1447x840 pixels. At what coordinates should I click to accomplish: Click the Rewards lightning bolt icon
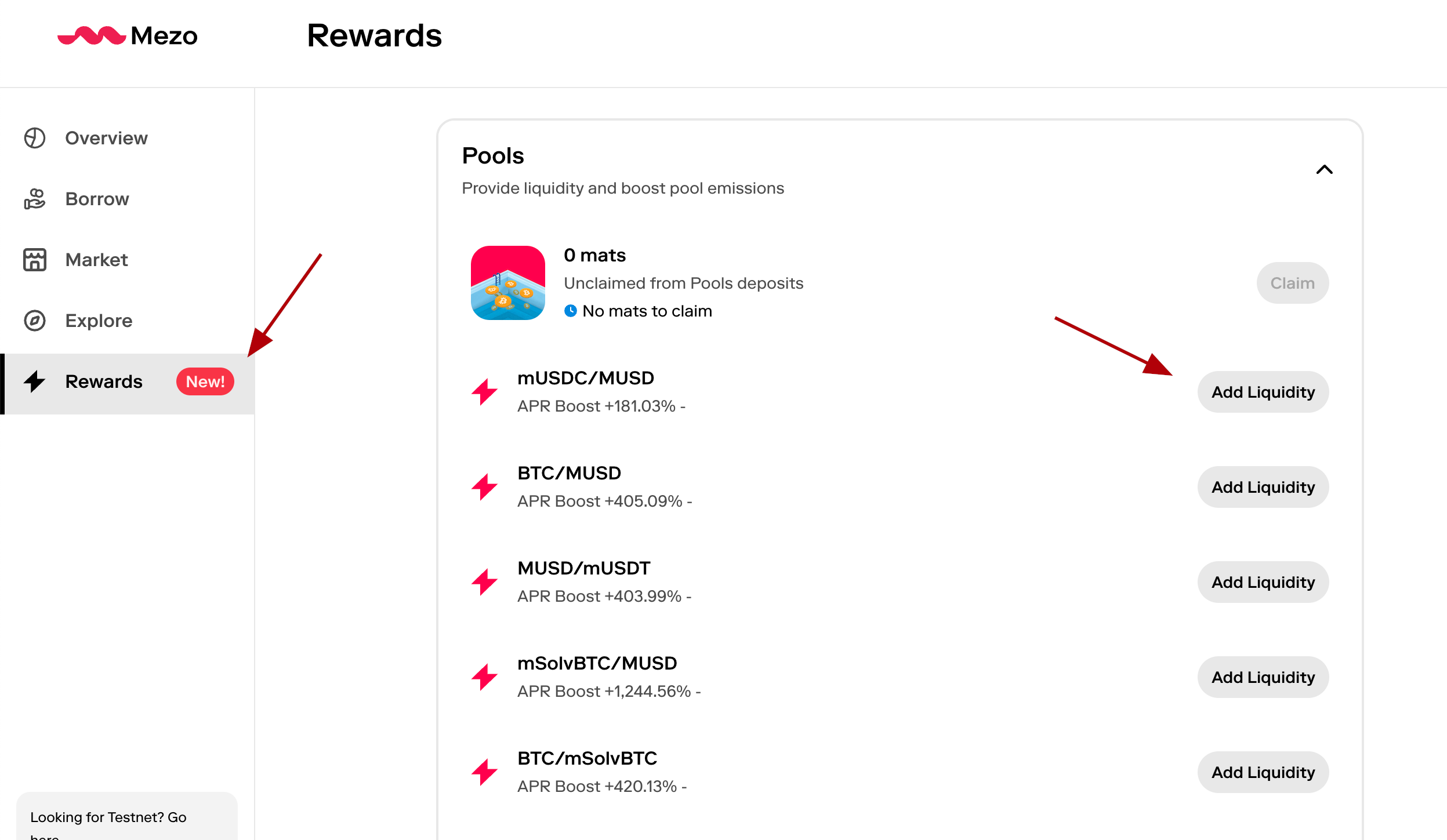[x=35, y=381]
